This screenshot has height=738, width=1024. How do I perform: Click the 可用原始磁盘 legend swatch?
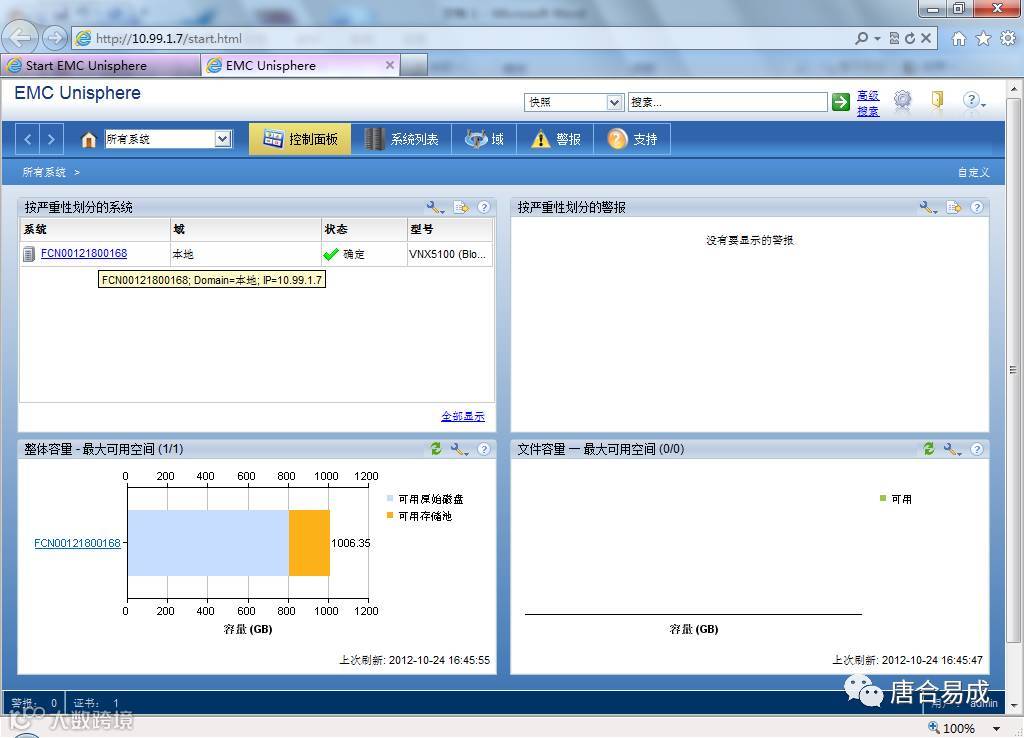pyautogui.click(x=390, y=498)
